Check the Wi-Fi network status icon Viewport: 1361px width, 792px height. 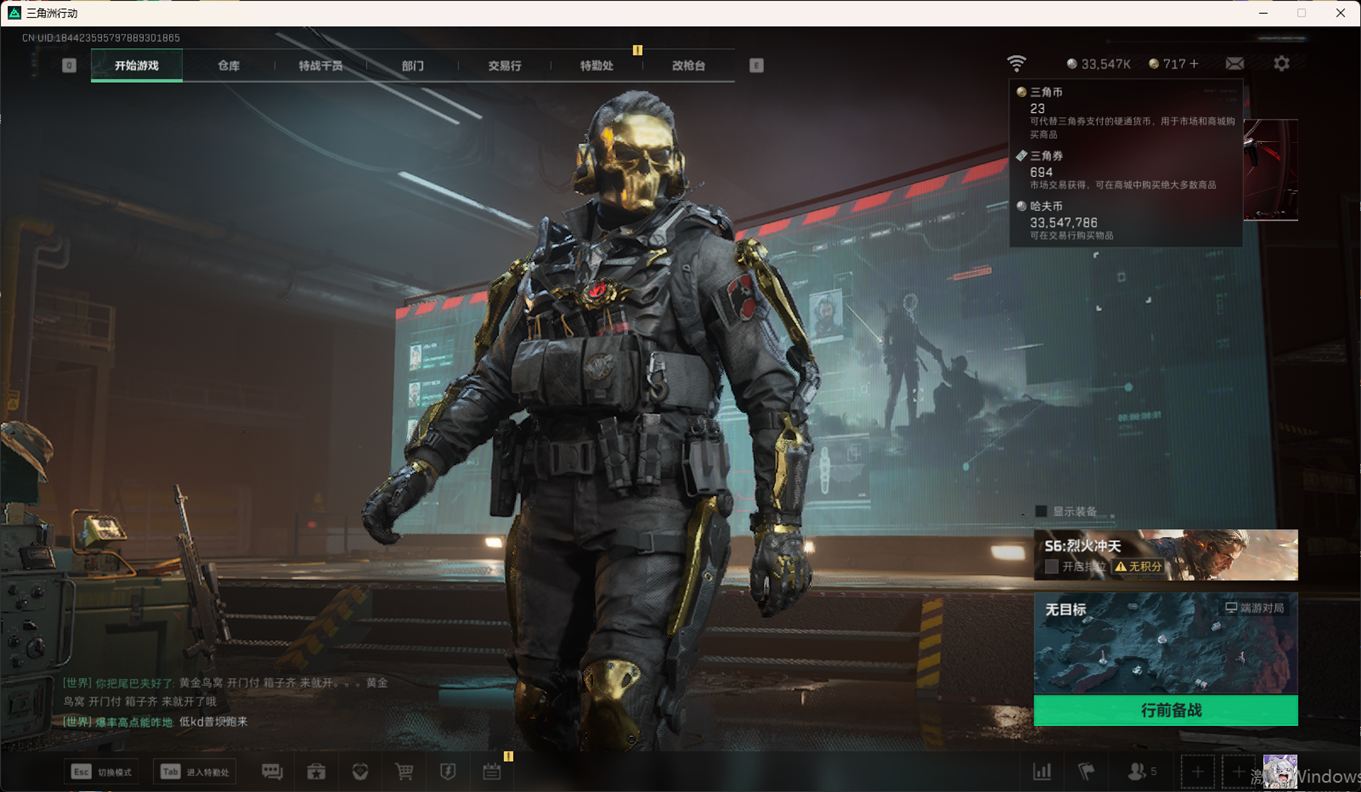[x=1016, y=64]
